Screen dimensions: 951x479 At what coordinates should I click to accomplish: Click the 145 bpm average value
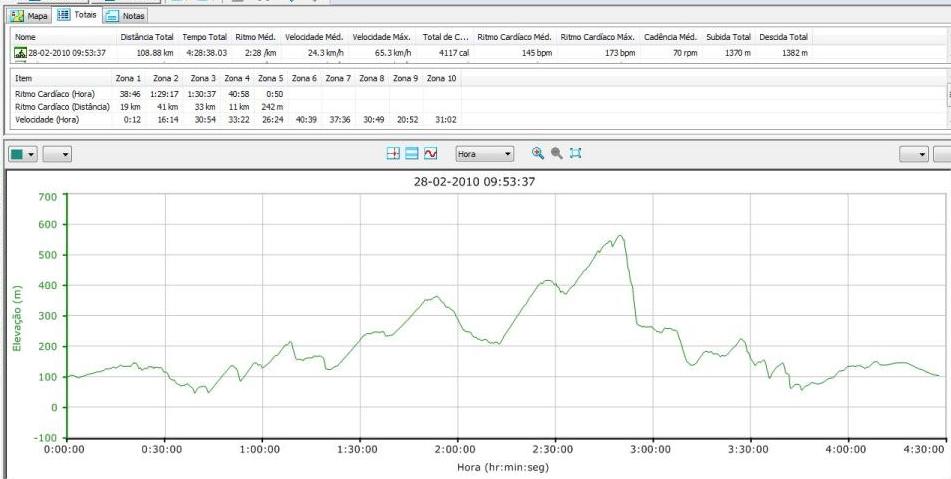537,53
